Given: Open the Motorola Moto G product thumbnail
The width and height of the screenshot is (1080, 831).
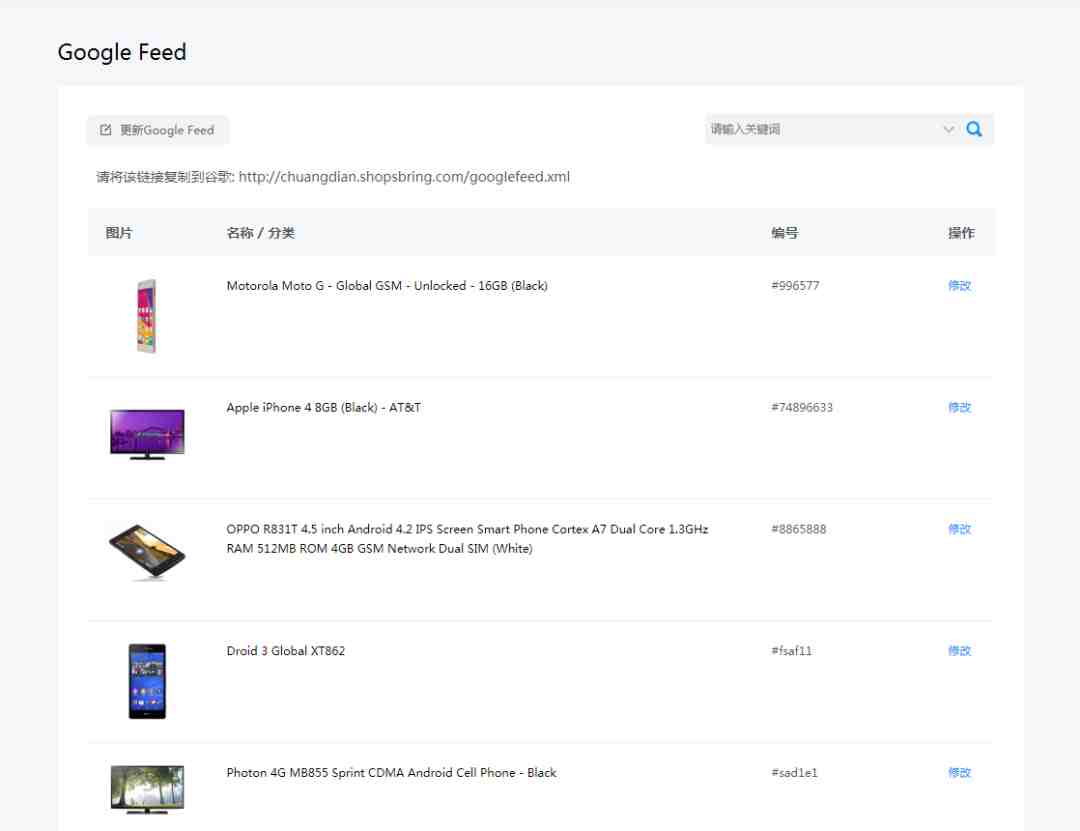Looking at the screenshot, I should coord(147,316).
